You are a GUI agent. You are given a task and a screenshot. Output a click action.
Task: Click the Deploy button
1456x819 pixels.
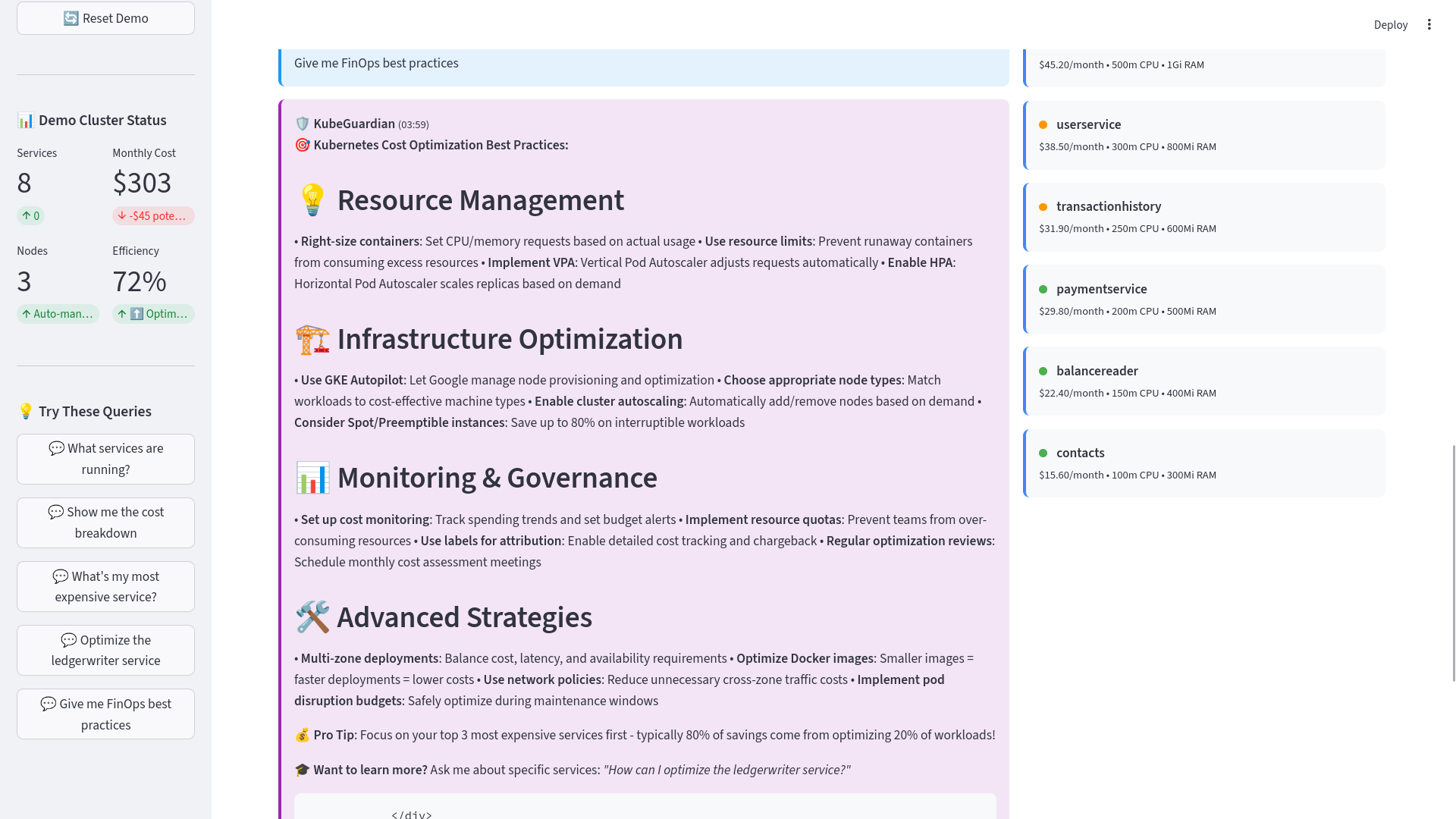click(x=1390, y=25)
